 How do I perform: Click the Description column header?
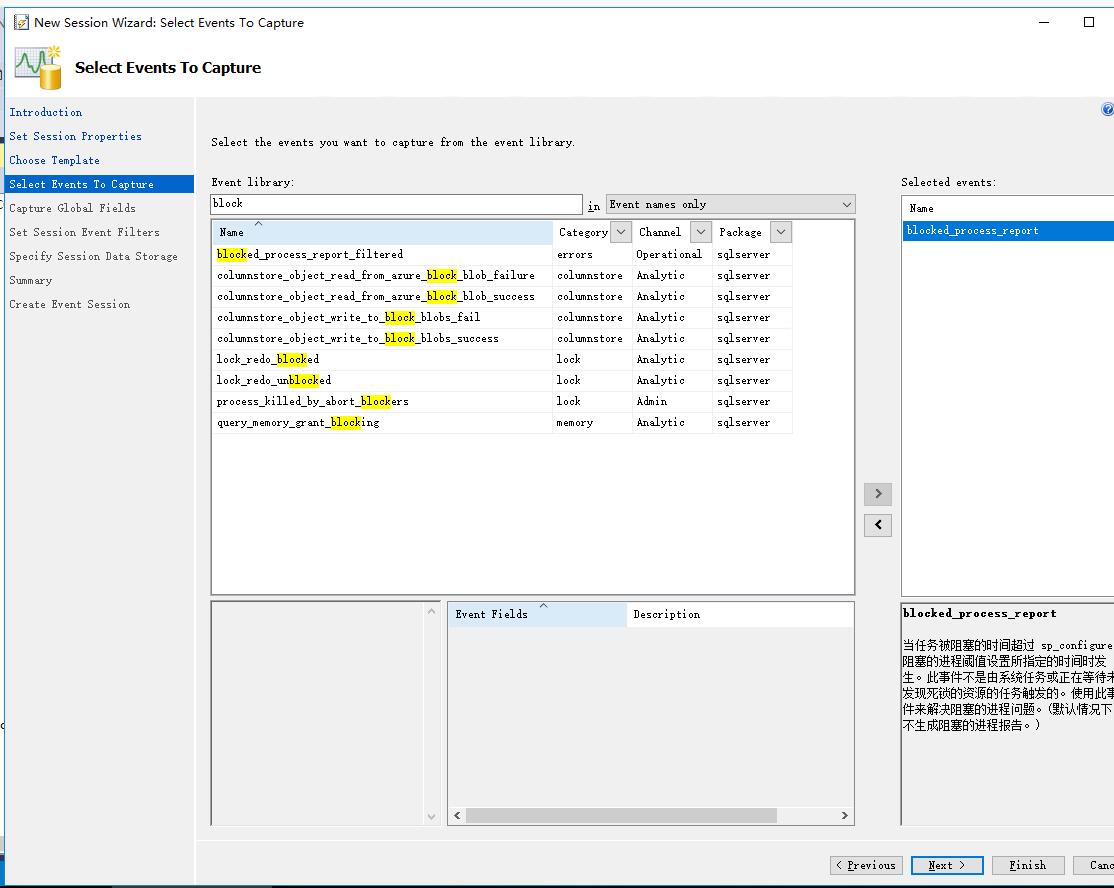[x=740, y=614]
